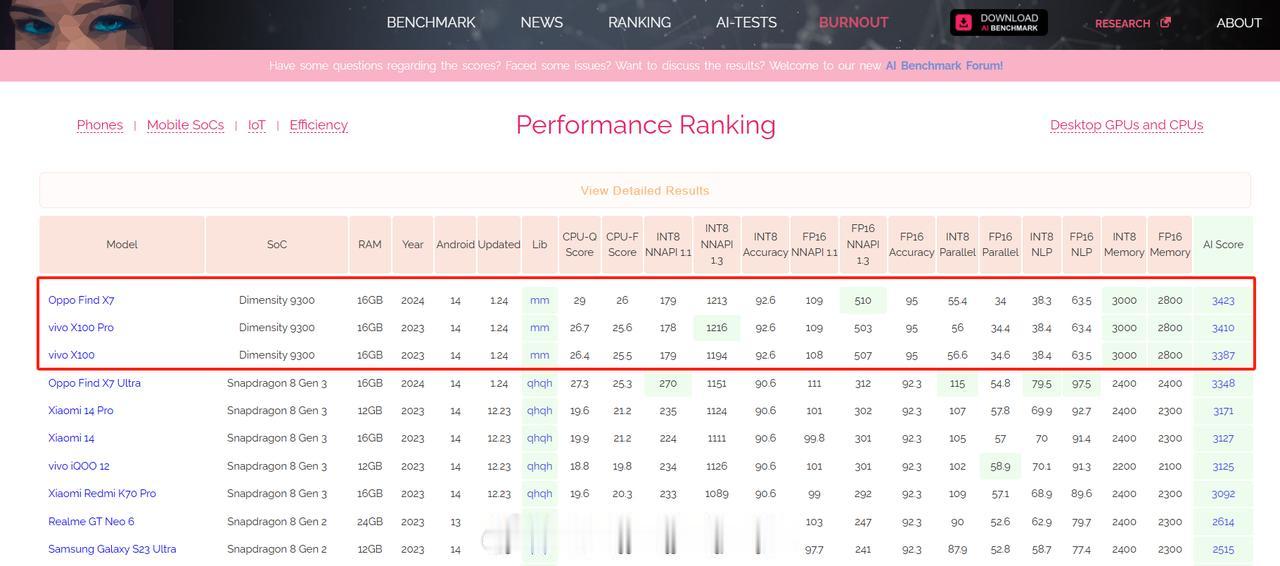
Task: Open the Samsung Galaxy S23 Ultra link
Action: tap(112, 549)
